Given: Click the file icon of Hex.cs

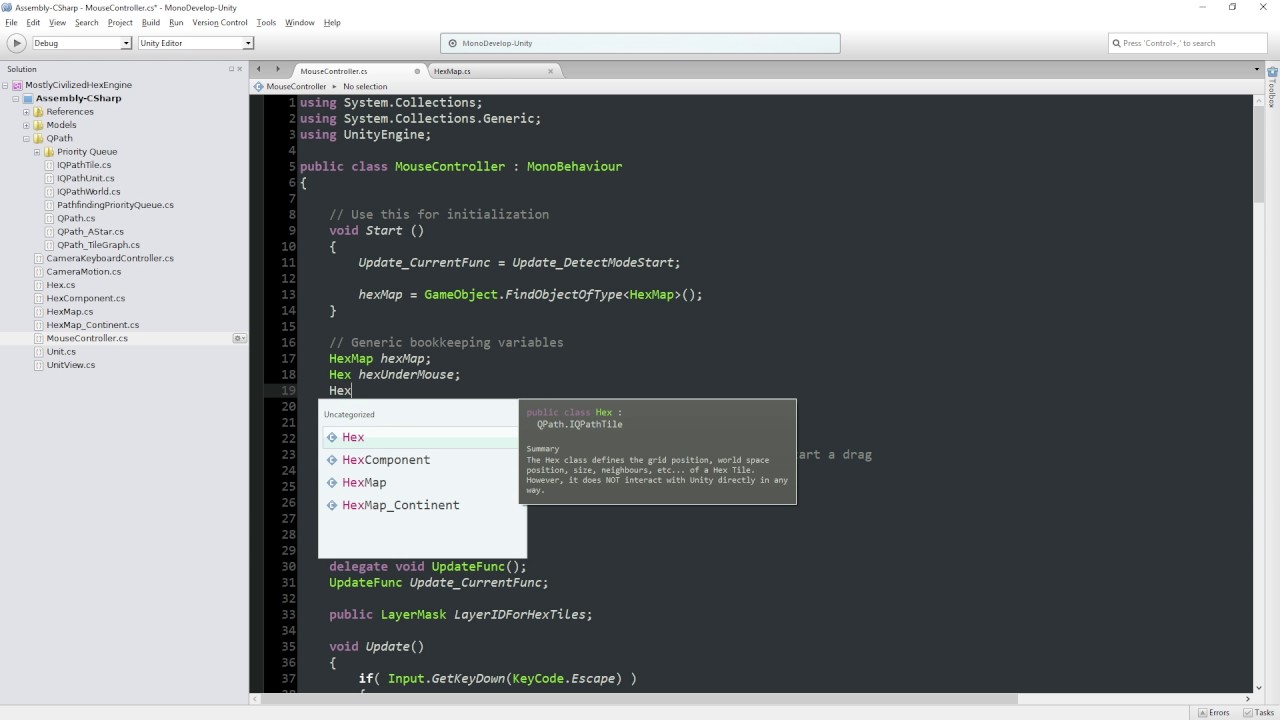Looking at the screenshot, I should [x=39, y=285].
